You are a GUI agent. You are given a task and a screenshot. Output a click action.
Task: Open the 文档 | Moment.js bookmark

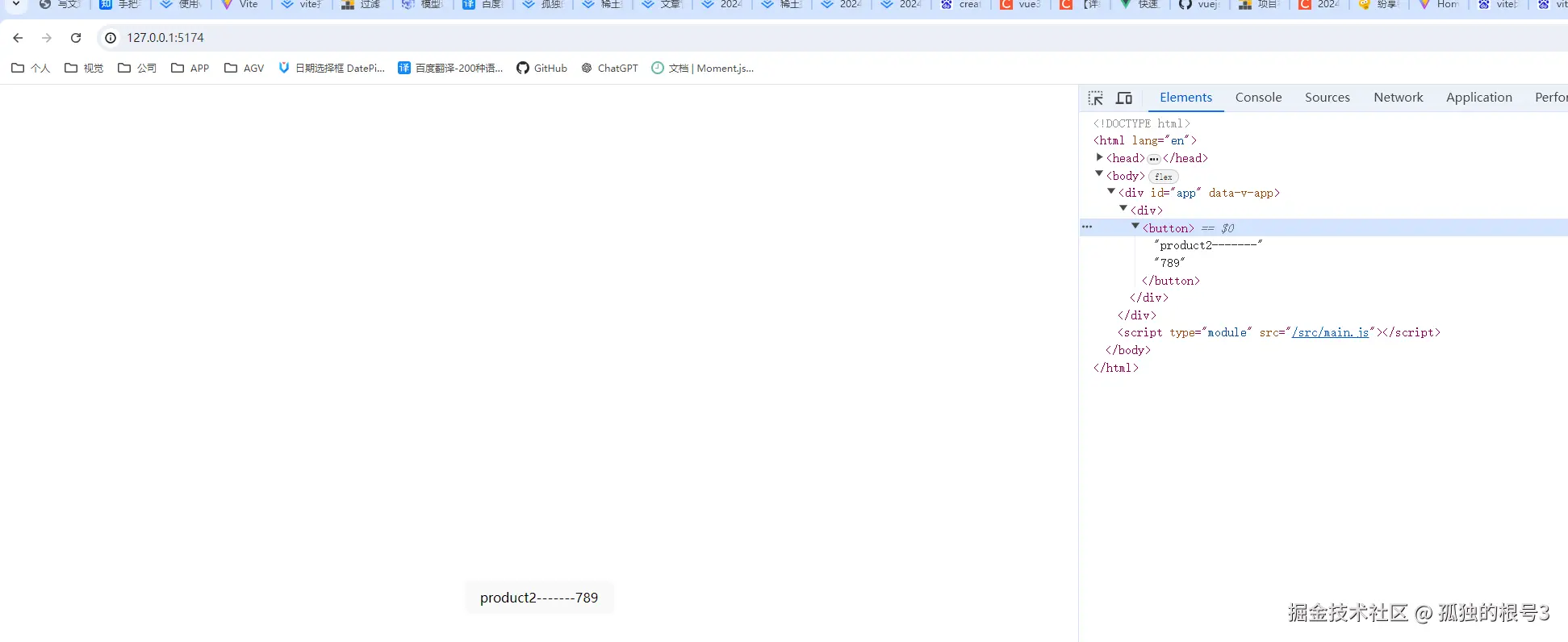(x=703, y=69)
